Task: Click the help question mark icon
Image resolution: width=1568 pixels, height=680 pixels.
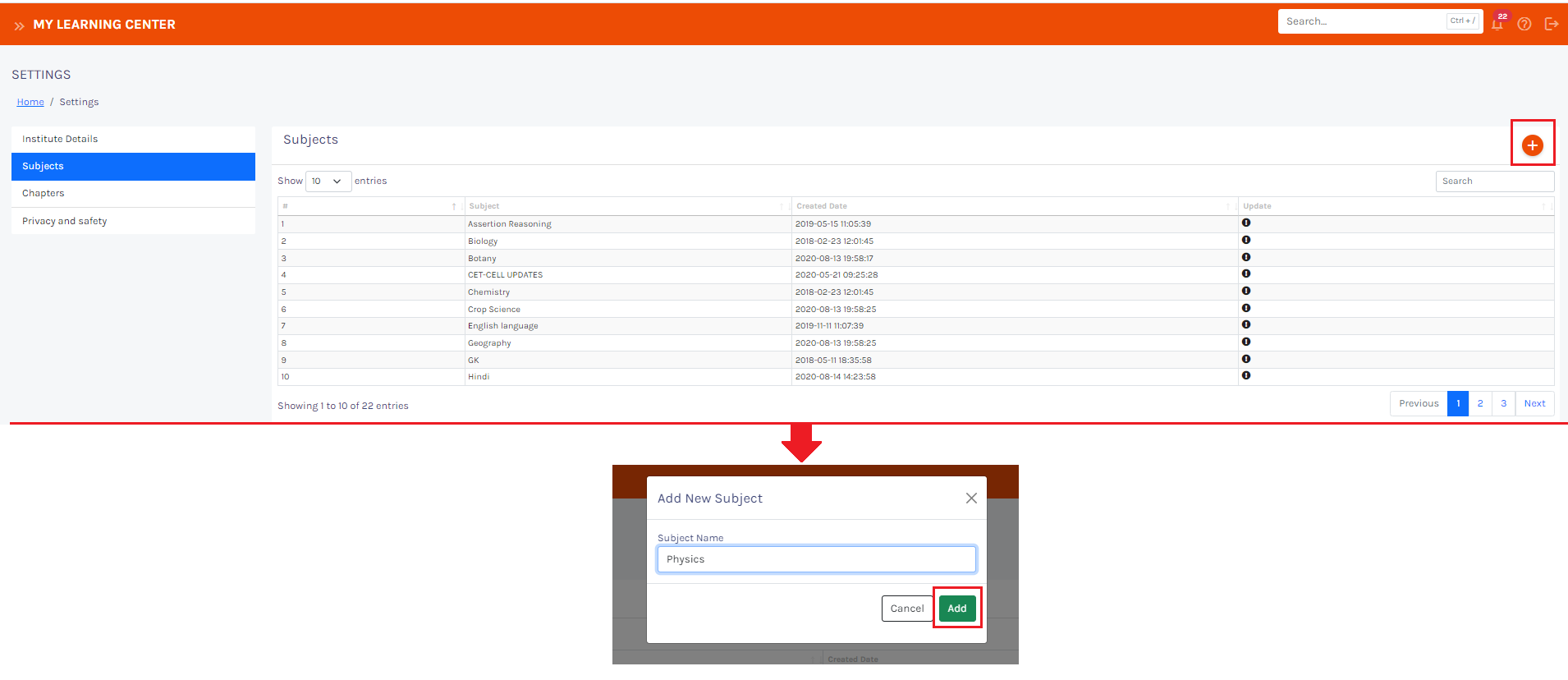Action: pos(1524,24)
